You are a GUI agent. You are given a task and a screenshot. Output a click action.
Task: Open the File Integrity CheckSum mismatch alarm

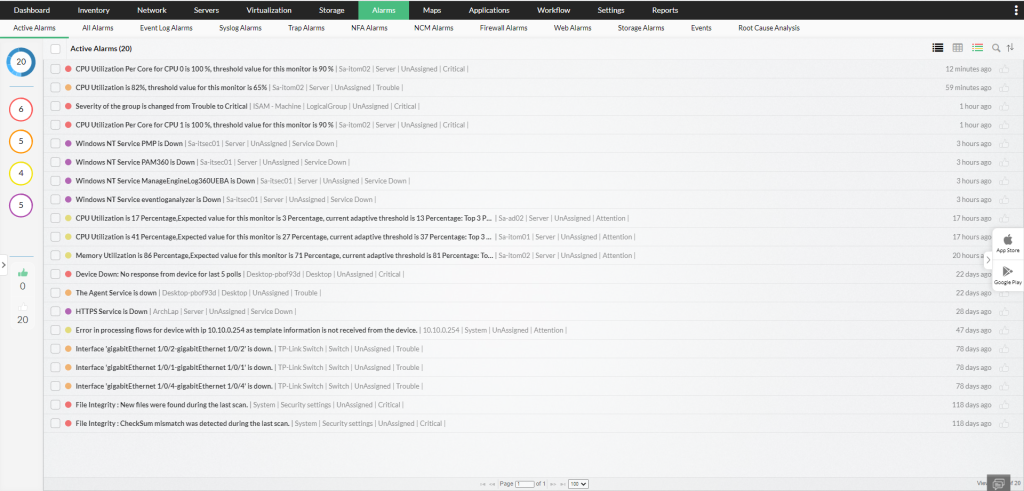click(182, 423)
